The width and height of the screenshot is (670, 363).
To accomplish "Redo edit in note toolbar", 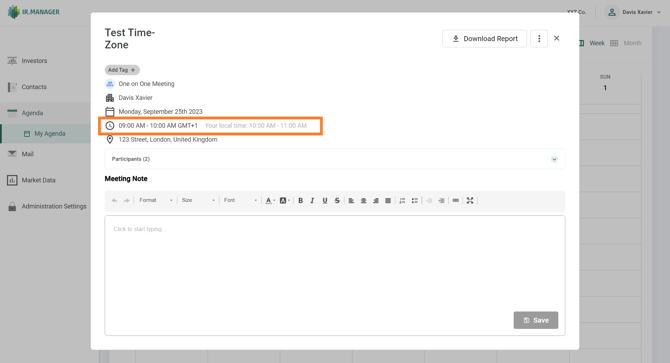I will 126,200.
